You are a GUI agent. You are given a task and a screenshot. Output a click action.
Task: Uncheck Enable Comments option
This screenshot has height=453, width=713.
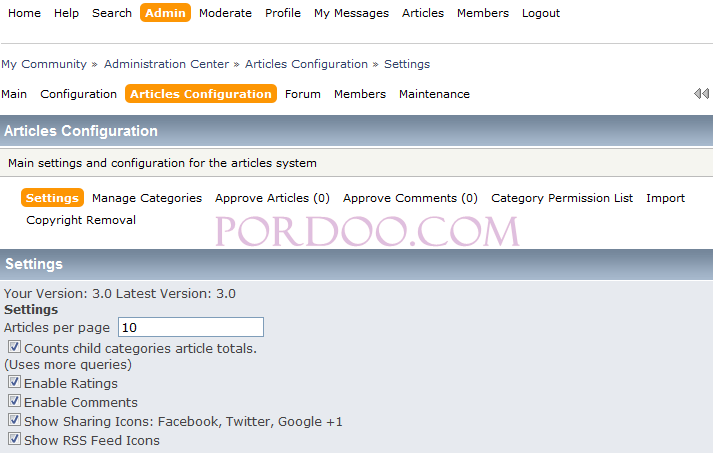click(x=14, y=401)
